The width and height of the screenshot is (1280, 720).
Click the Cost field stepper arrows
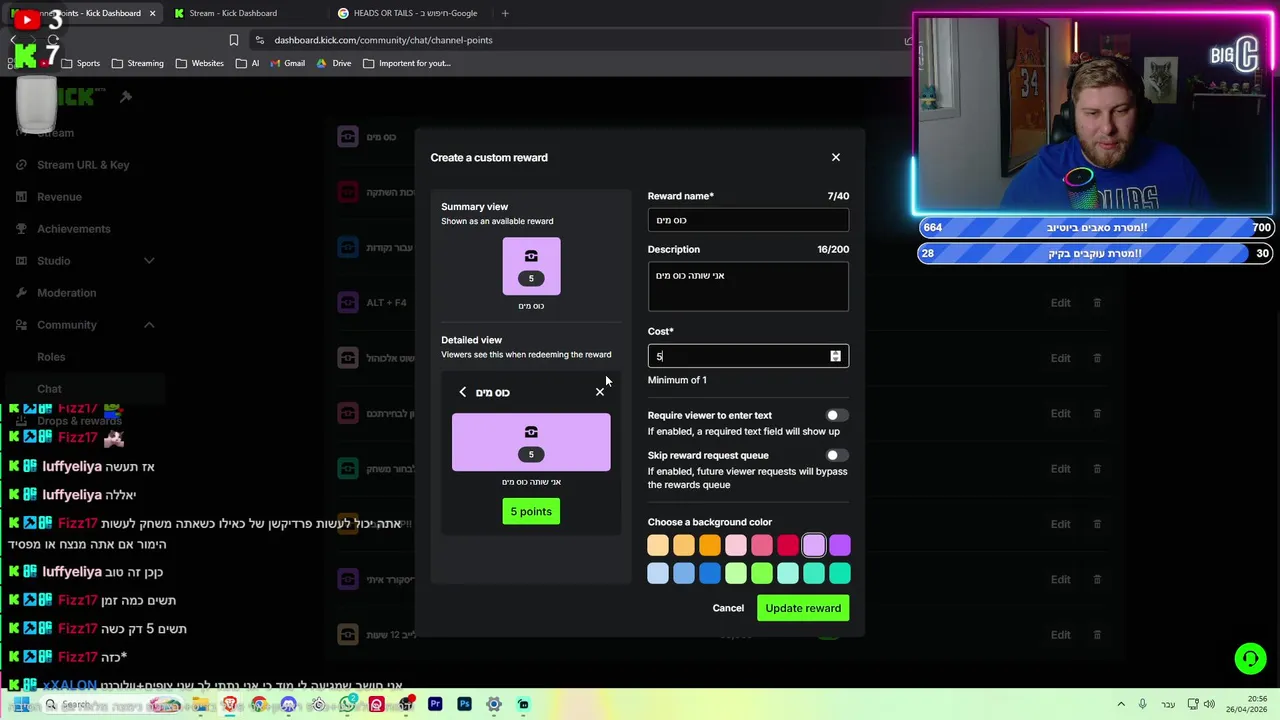[x=836, y=356]
